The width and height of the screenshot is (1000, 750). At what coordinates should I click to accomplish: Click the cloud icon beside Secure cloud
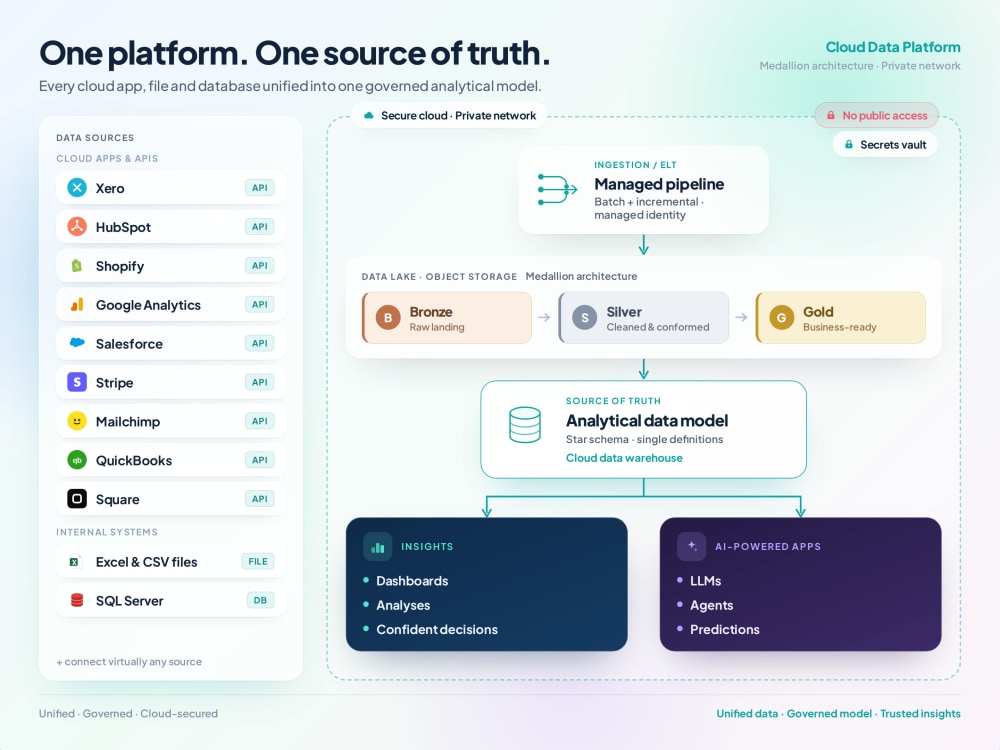[369, 115]
